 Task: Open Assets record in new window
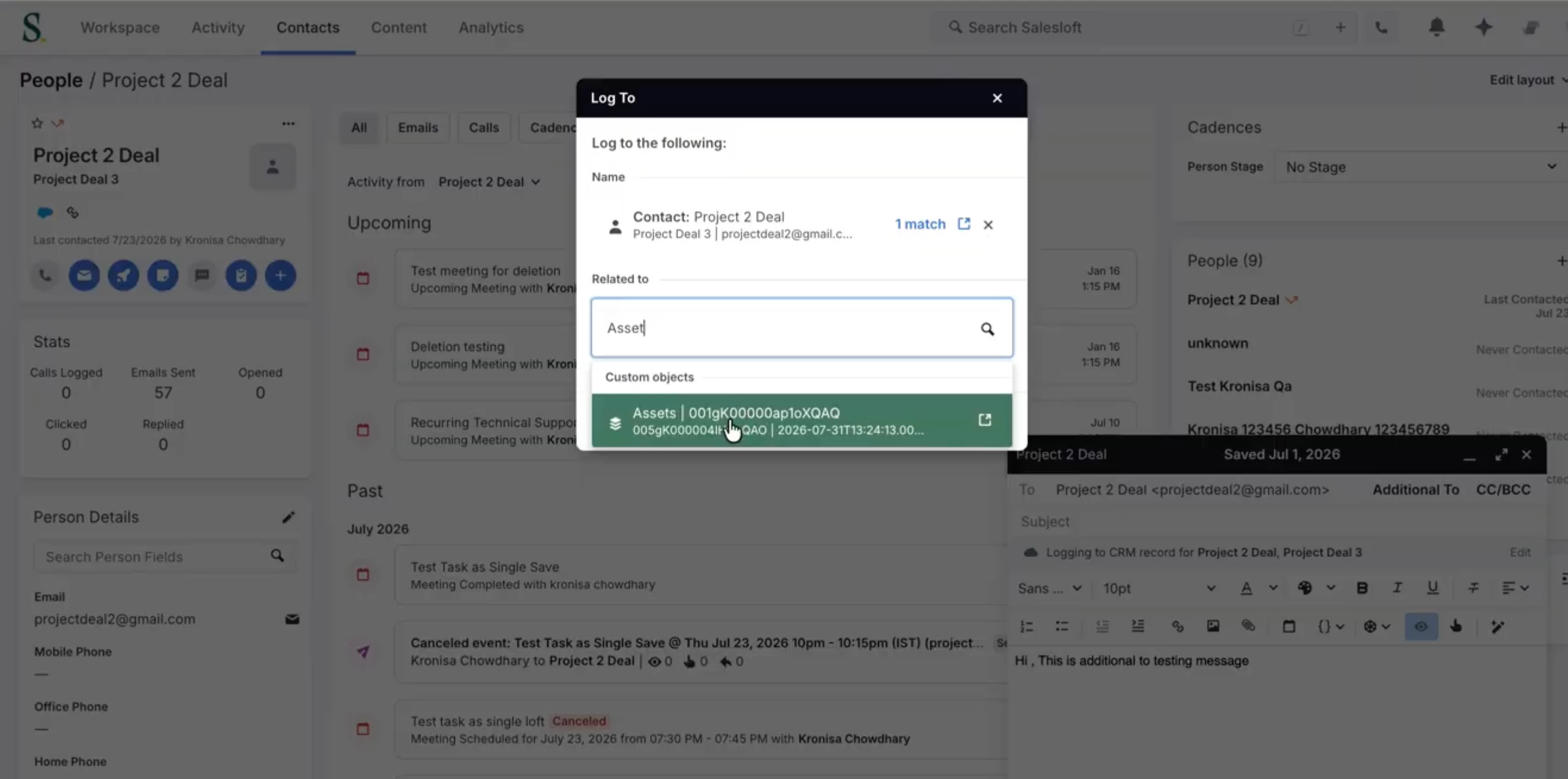[x=984, y=420]
